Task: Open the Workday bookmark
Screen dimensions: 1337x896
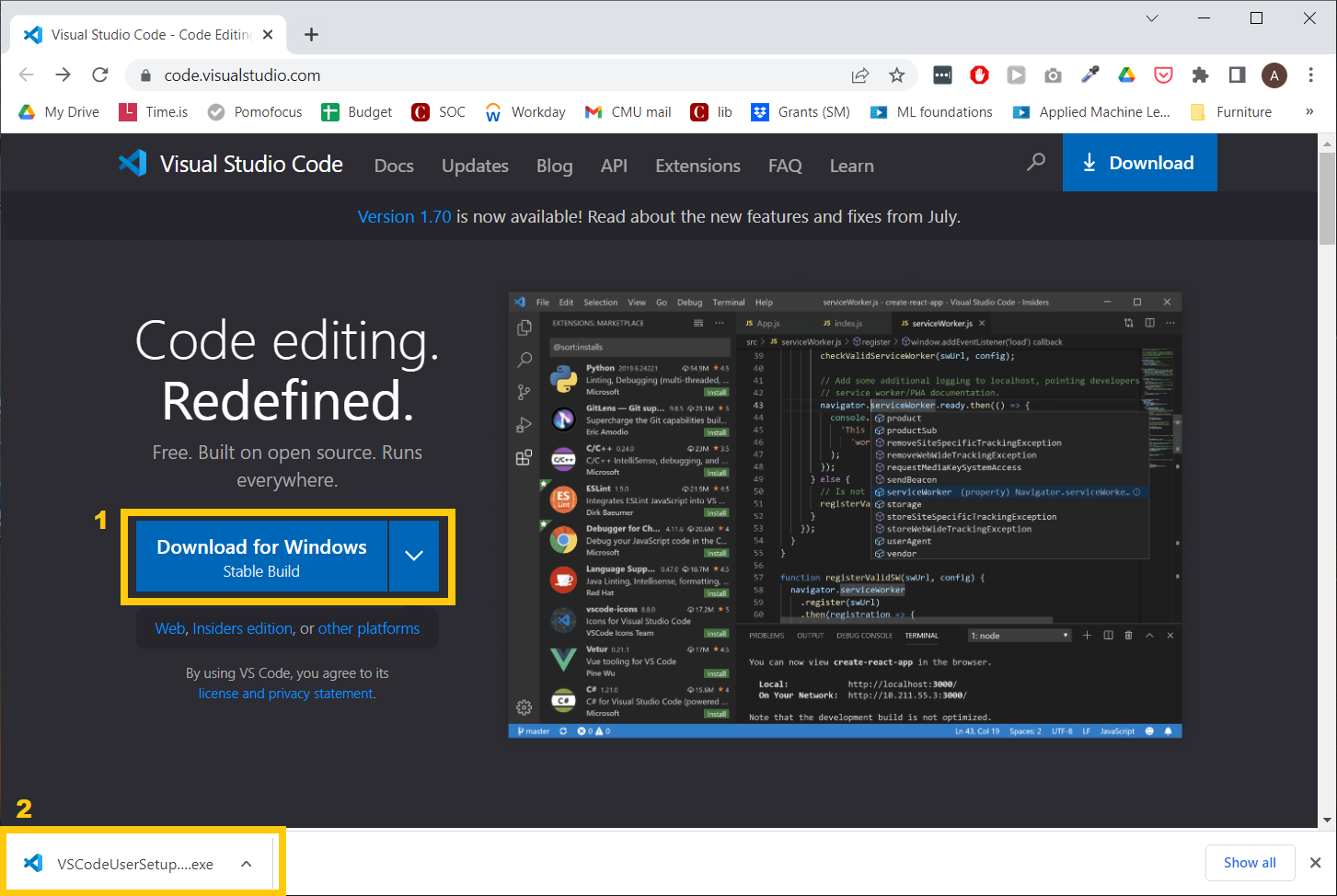Action: pyautogui.click(x=525, y=112)
